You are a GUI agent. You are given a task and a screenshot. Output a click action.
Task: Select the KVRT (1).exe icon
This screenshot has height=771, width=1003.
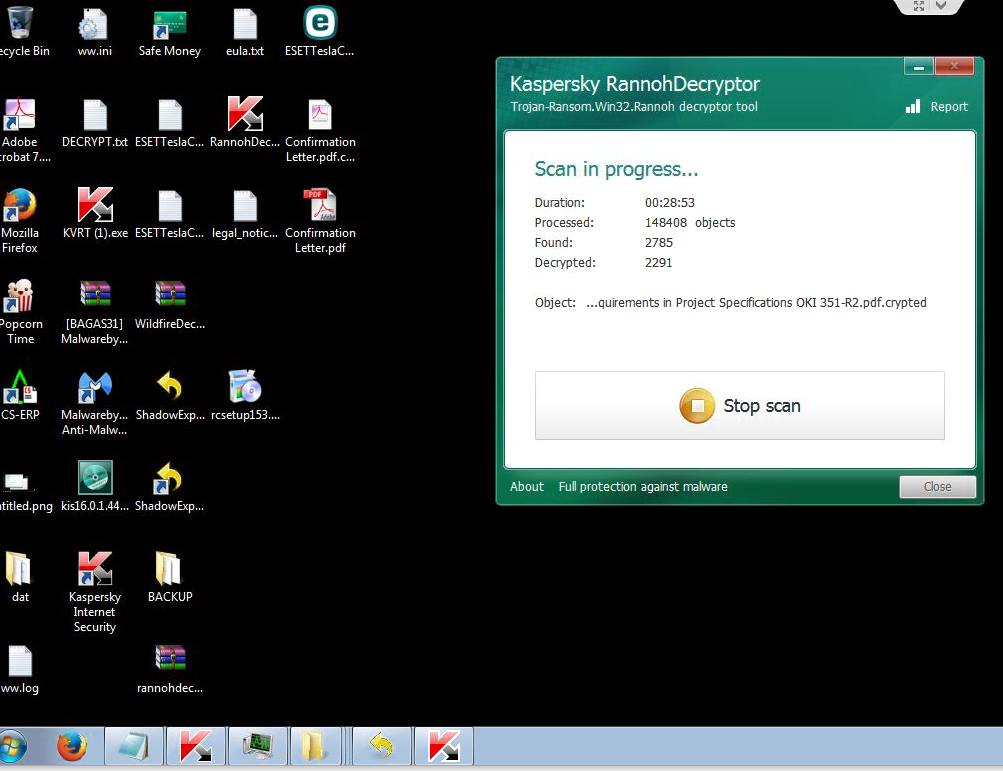(95, 214)
